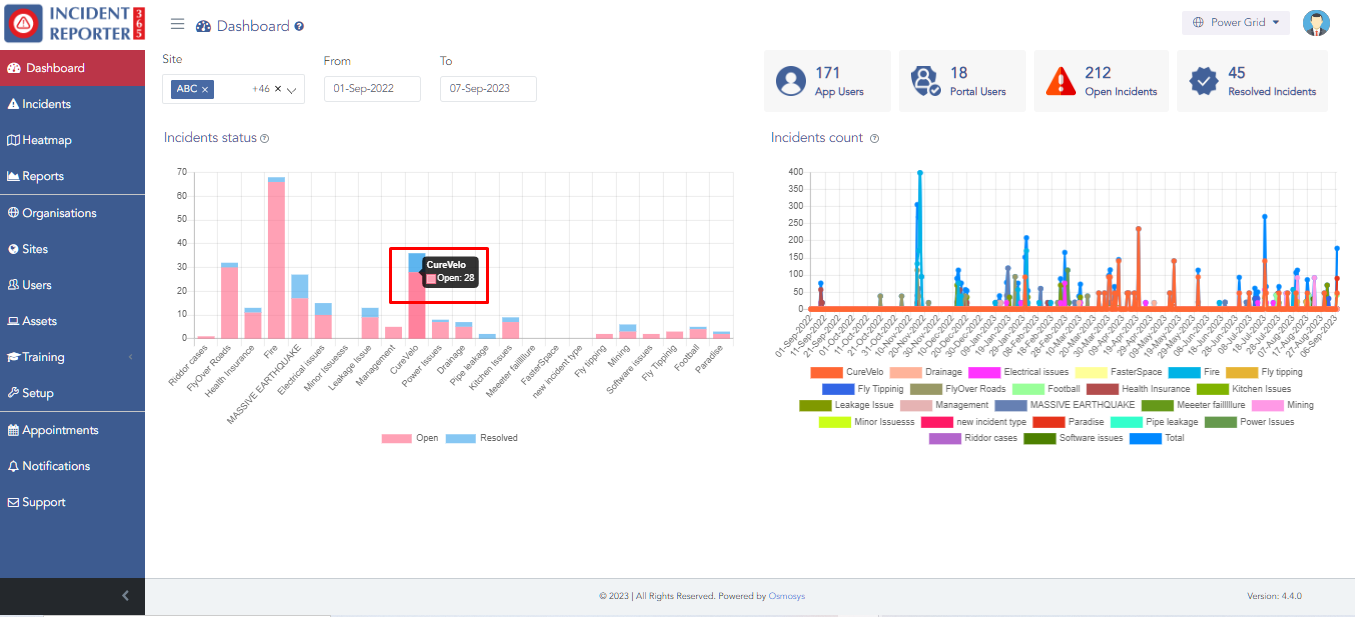1355x617 pixels.
Task: Open the Power Grid organisation dropdown
Action: pyautogui.click(x=1235, y=23)
